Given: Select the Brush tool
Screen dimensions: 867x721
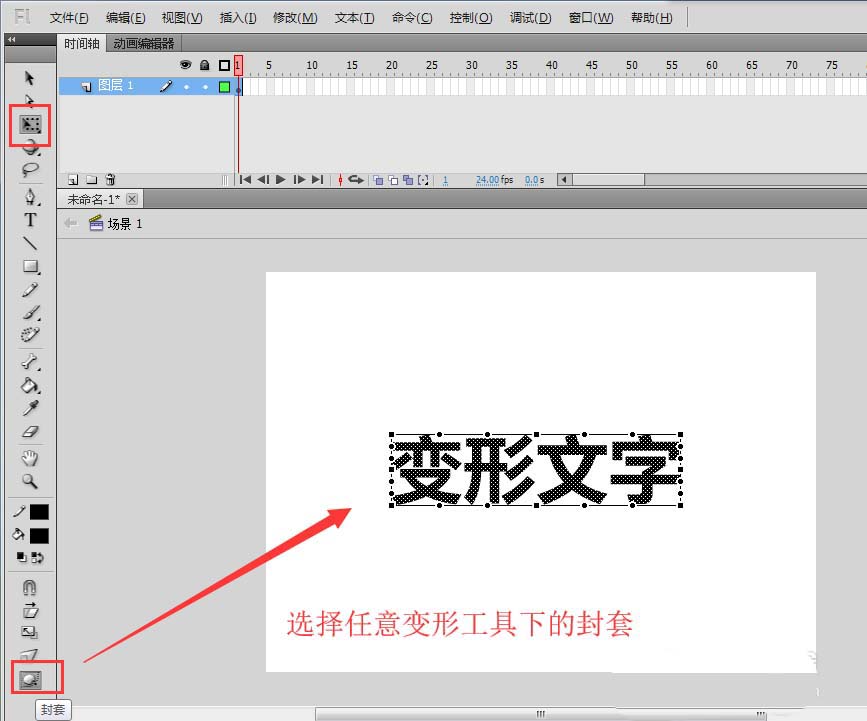Looking at the screenshot, I should (x=31, y=312).
